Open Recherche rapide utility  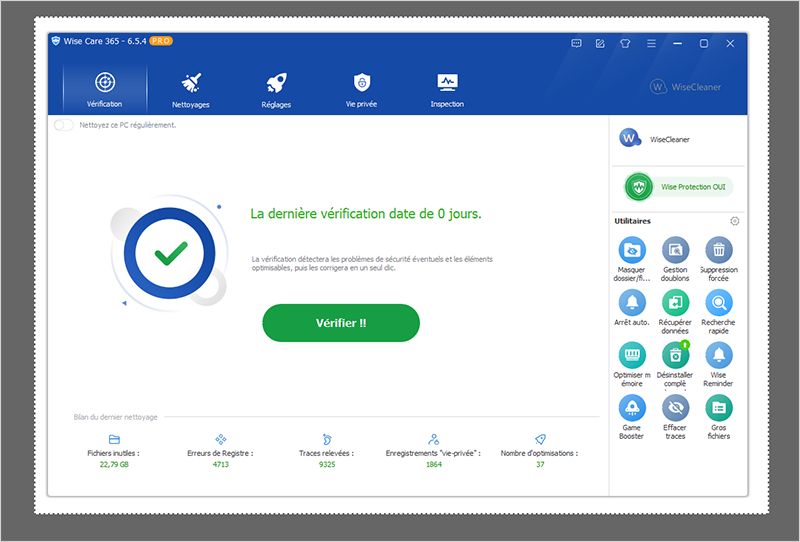pos(718,311)
